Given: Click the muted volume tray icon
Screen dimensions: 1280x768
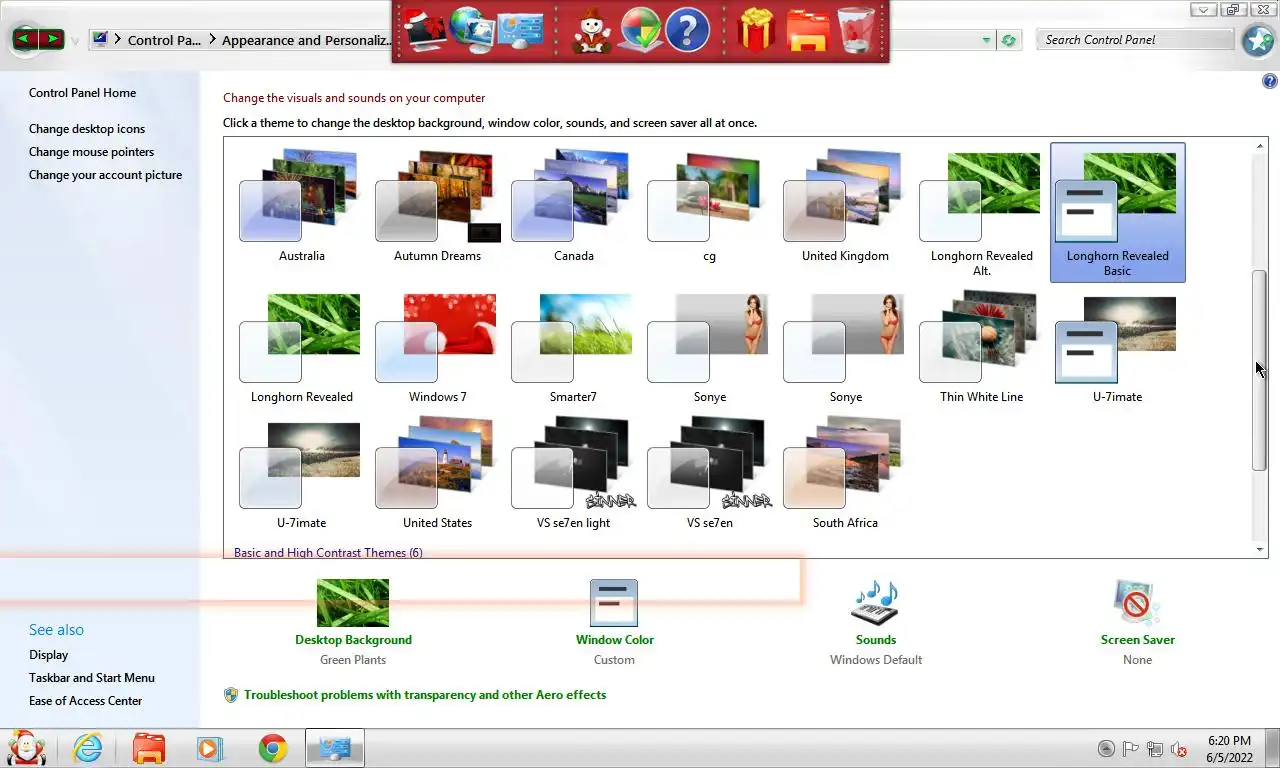Looking at the screenshot, I should point(1179,749).
